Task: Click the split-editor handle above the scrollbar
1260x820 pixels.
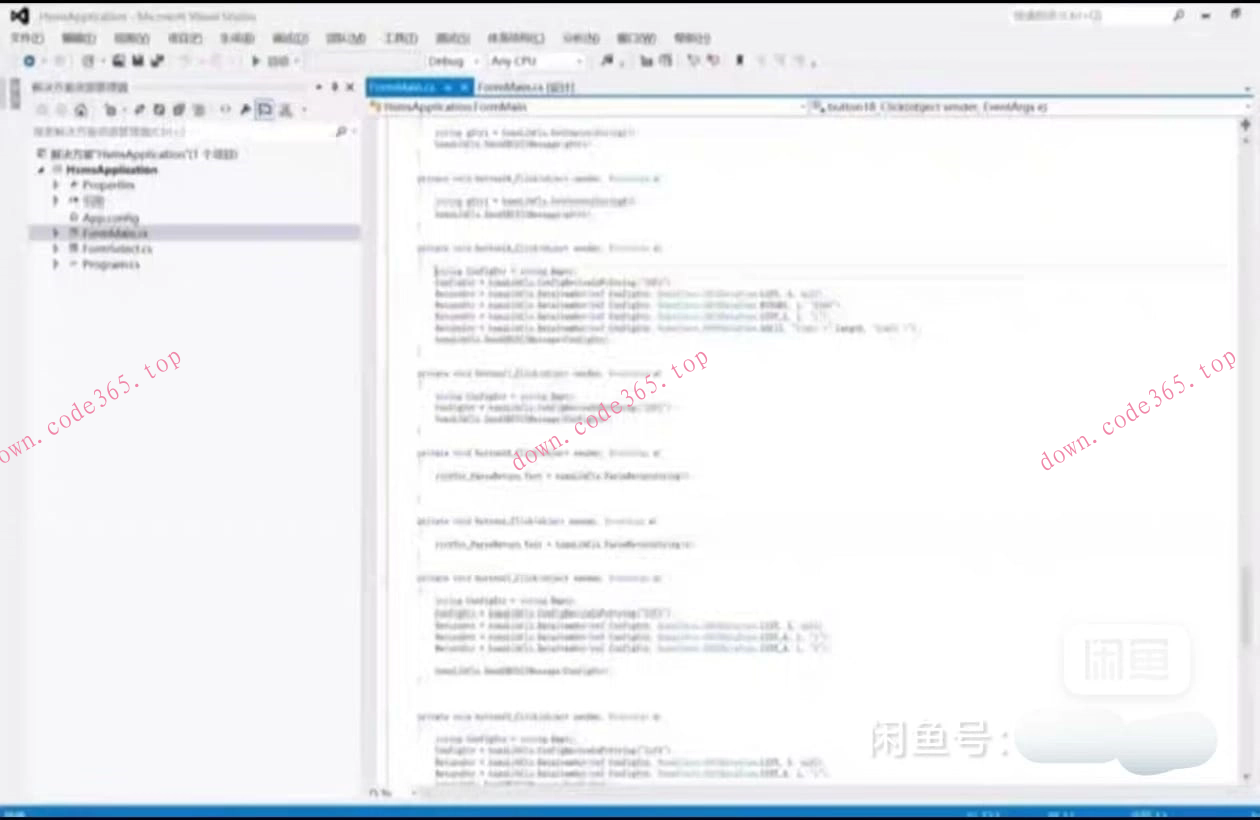Action: (1246, 125)
